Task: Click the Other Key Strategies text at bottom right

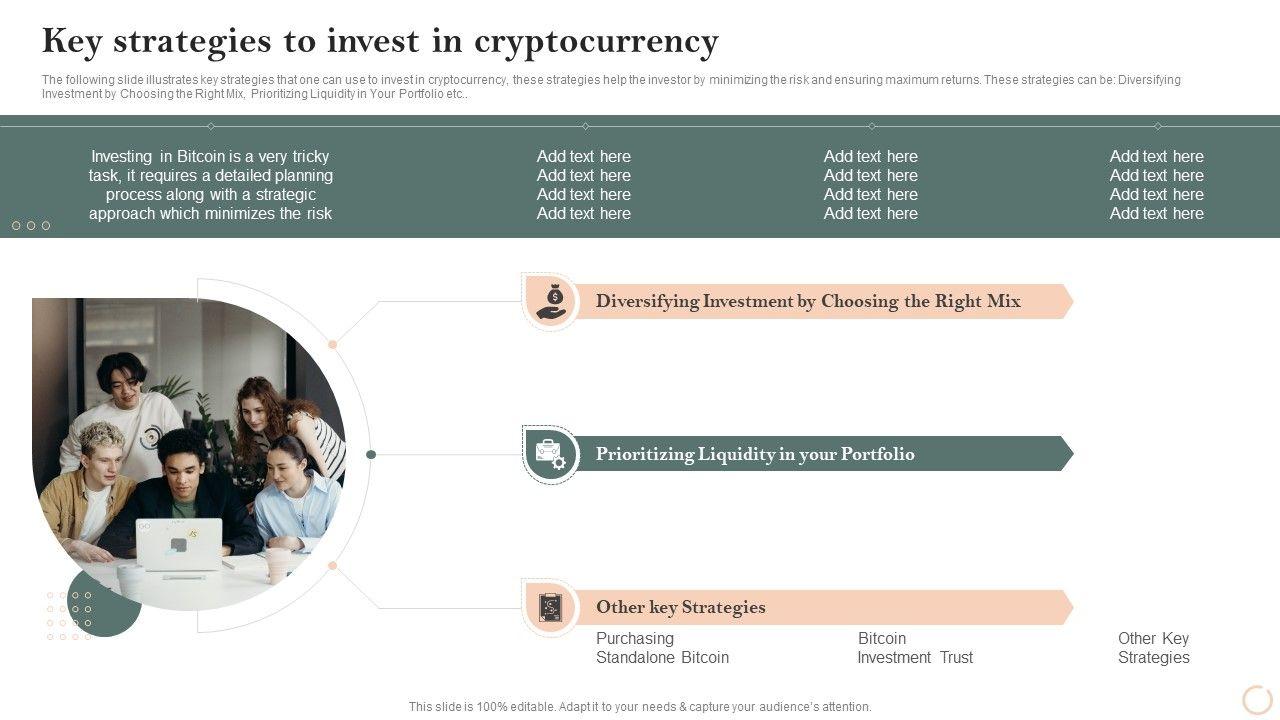Action: (x=1154, y=648)
